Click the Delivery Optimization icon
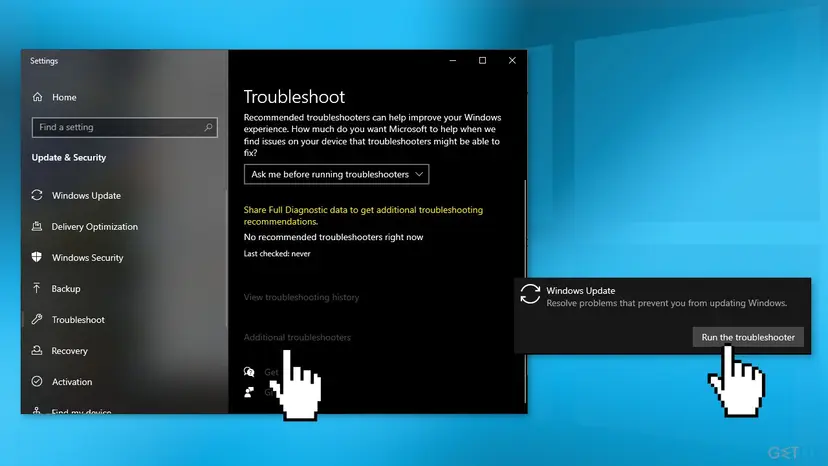This screenshot has width=828, height=466. pyautogui.click(x=37, y=226)
